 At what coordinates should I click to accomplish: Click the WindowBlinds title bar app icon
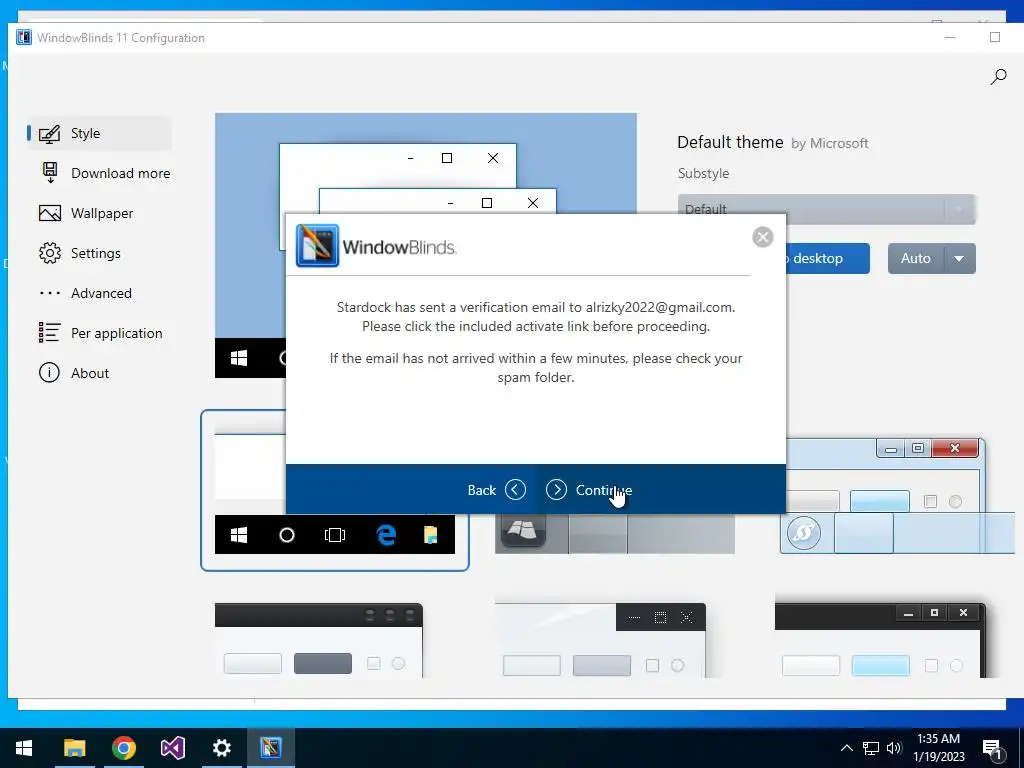[24, 37]
